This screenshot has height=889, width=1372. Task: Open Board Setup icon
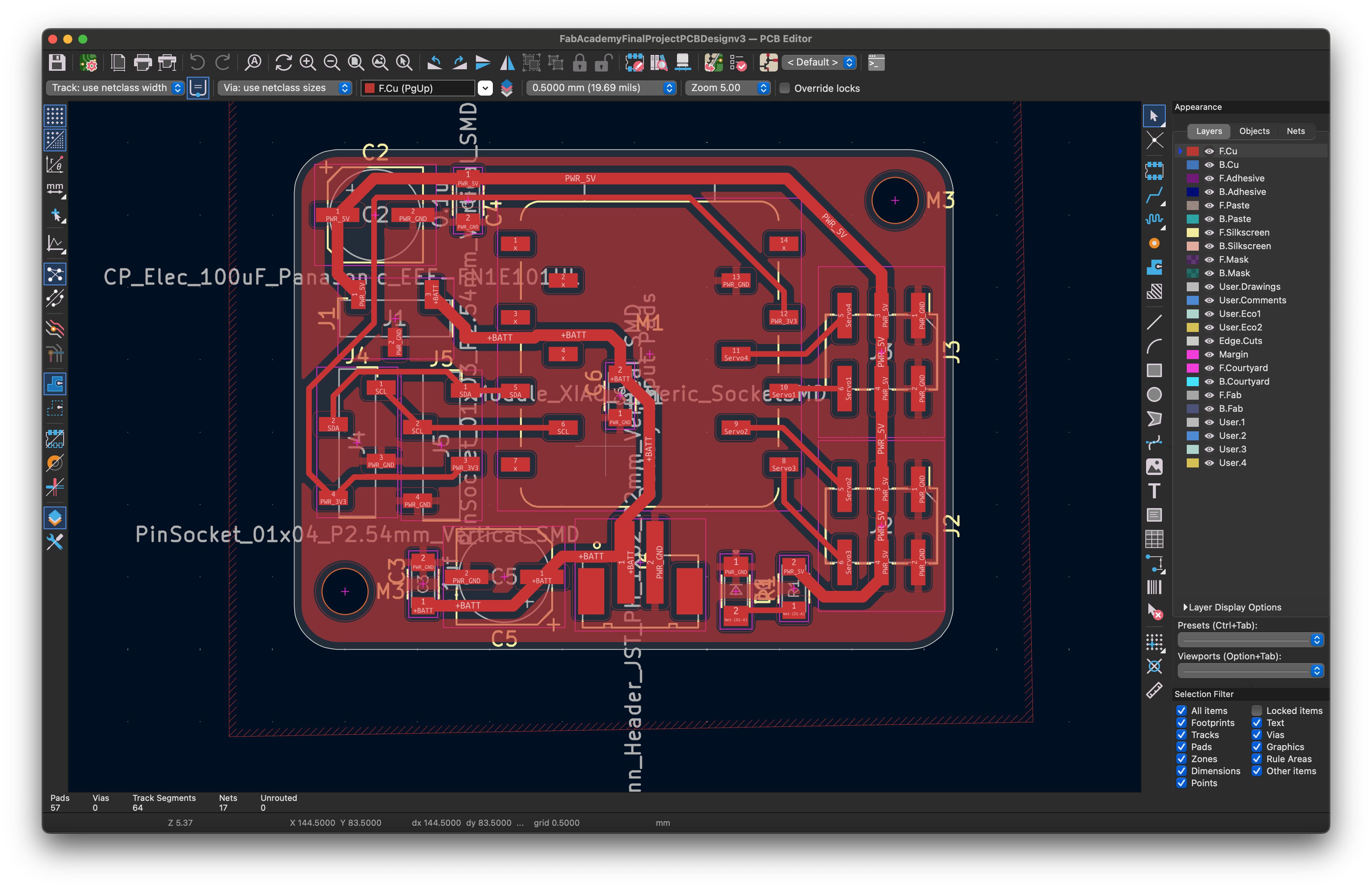click(x=88, y=62)
